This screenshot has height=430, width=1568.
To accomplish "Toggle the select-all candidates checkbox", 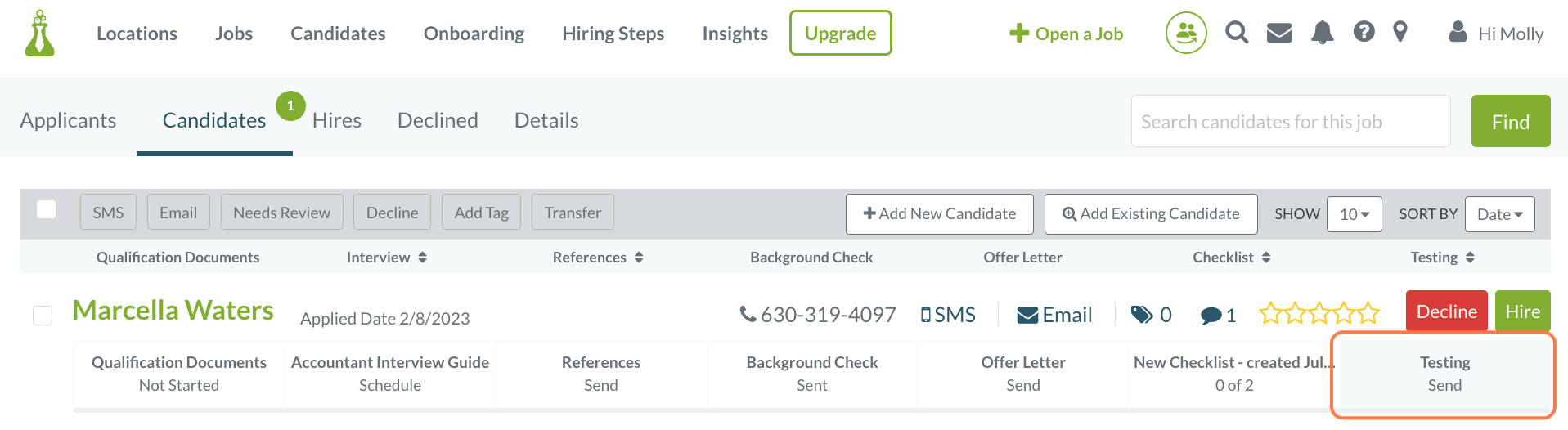I will coord(47,209).
